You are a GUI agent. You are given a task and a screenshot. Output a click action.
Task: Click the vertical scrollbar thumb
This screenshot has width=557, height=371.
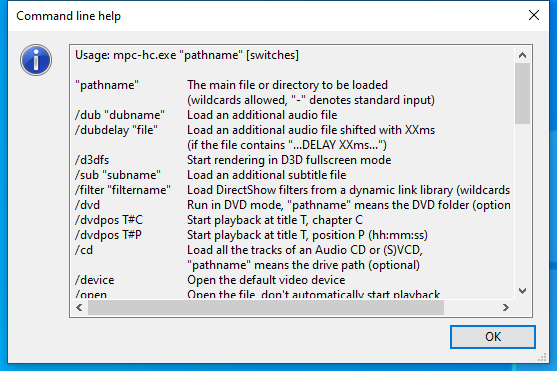[x=522, y=93]
